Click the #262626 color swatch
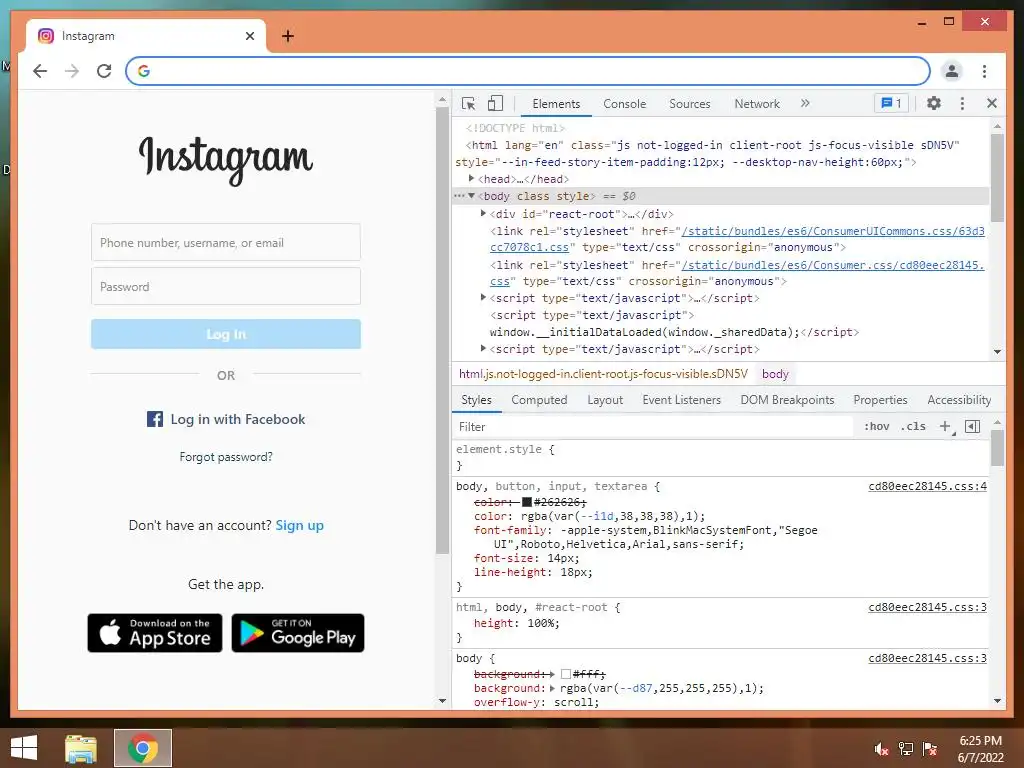The image size is (1024, 768). (526, 502)
